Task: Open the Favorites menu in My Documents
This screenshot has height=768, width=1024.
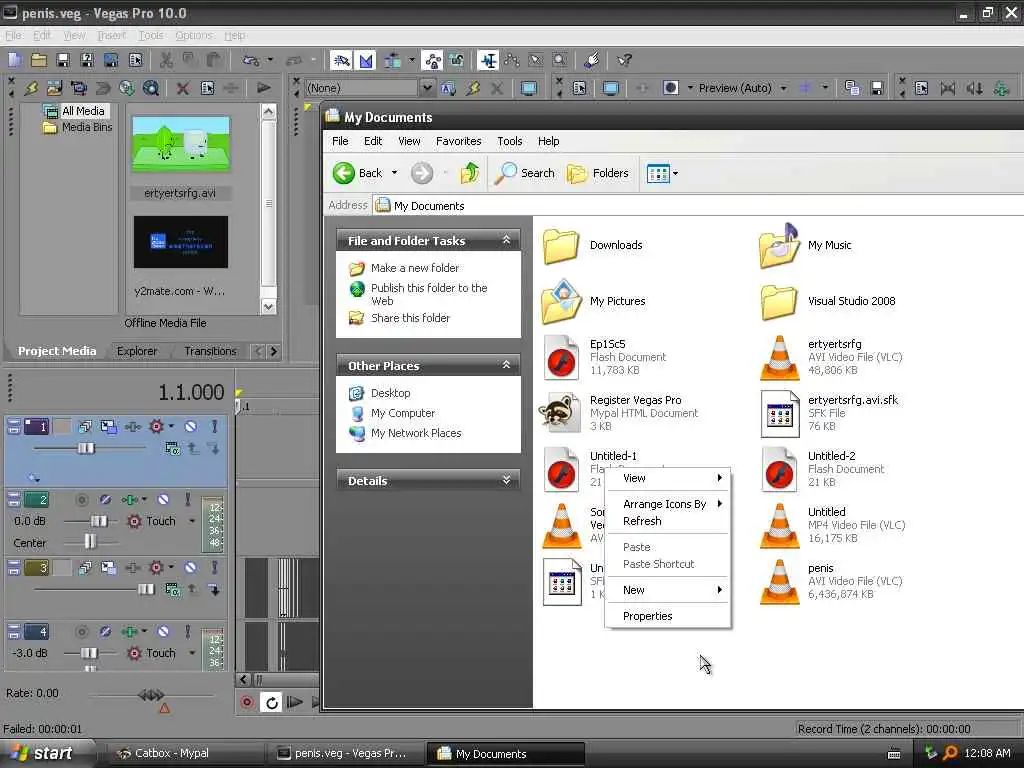Action: (x=458, y=141)
